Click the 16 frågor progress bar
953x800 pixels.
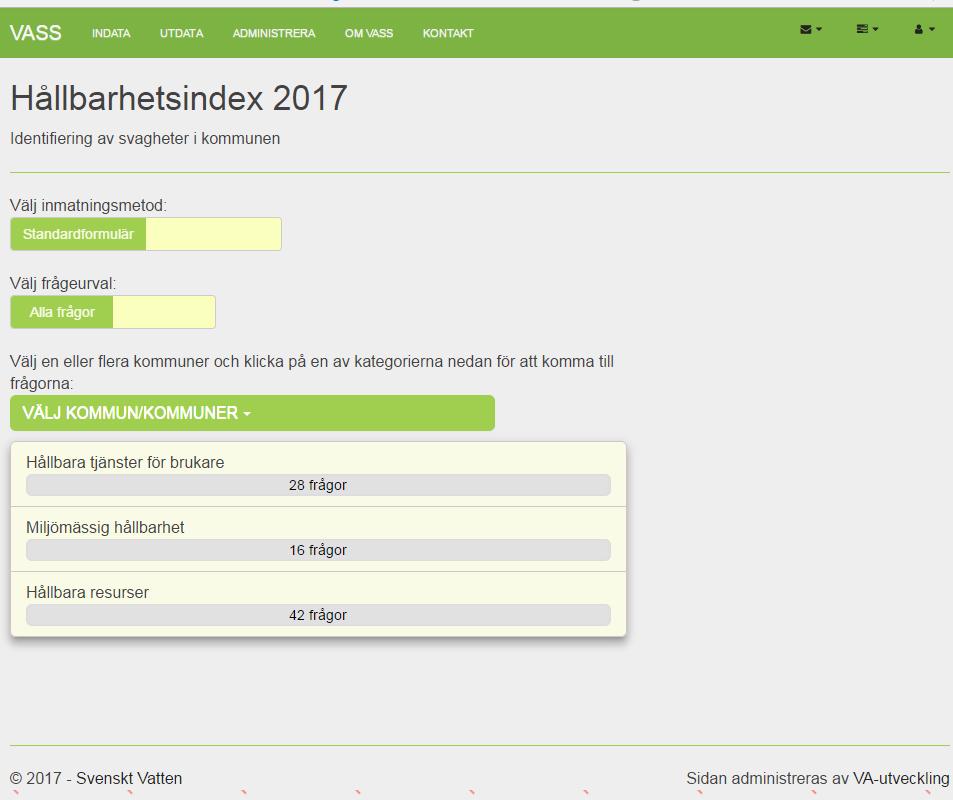318,550
